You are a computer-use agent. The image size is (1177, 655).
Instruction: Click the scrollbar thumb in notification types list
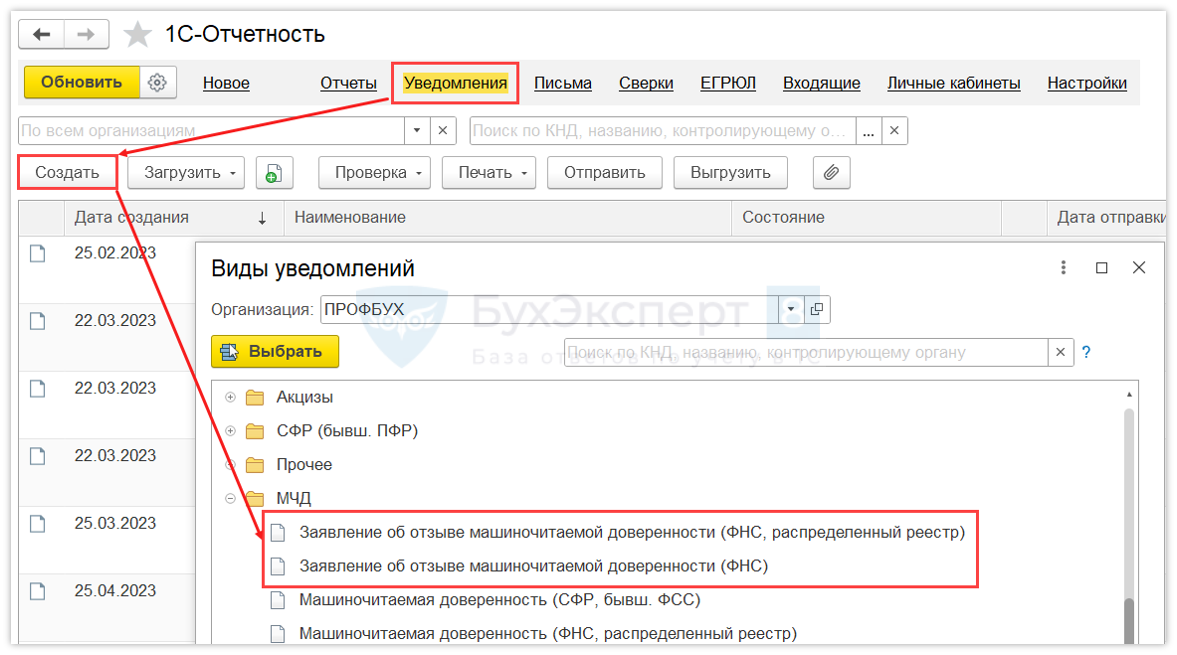tap(1129, 620)
